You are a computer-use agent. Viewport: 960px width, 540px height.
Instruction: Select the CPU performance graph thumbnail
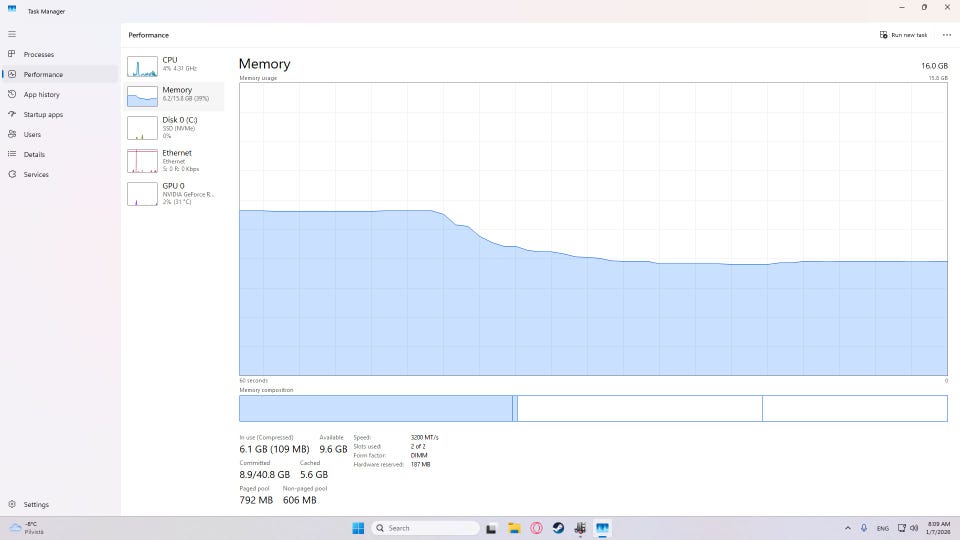(x=142, y=66)
